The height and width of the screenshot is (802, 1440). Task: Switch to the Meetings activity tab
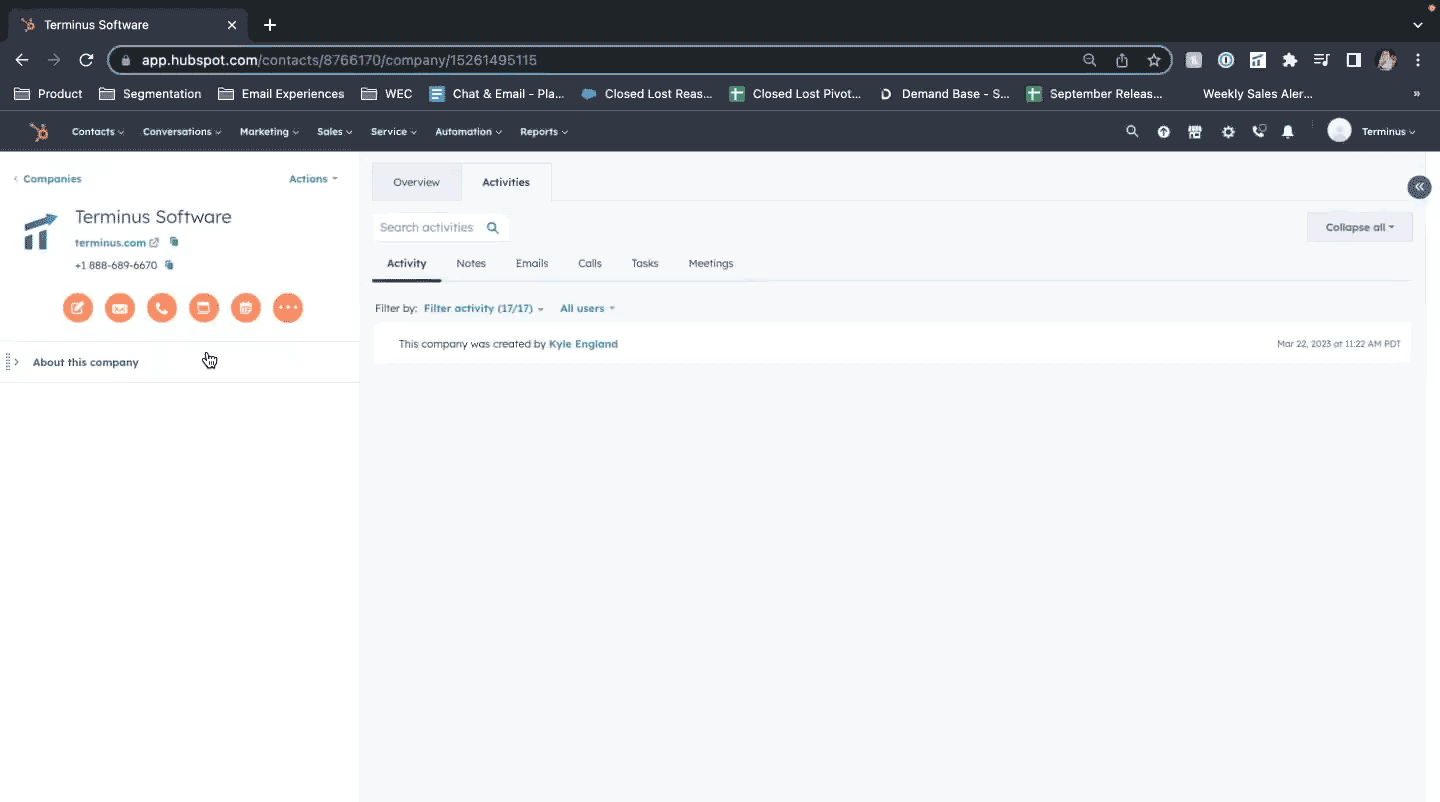click(711, 264)
